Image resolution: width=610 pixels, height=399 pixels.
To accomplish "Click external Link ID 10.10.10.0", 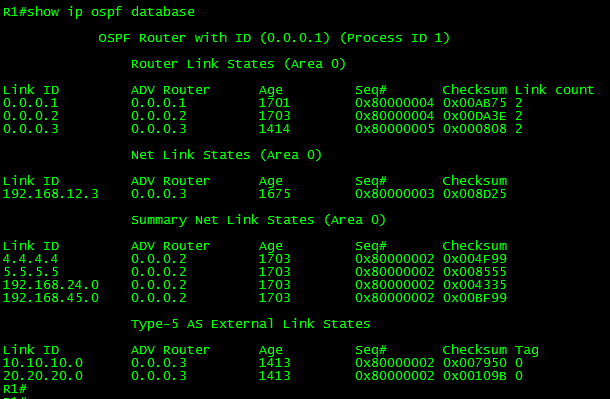I will (43, 363).
